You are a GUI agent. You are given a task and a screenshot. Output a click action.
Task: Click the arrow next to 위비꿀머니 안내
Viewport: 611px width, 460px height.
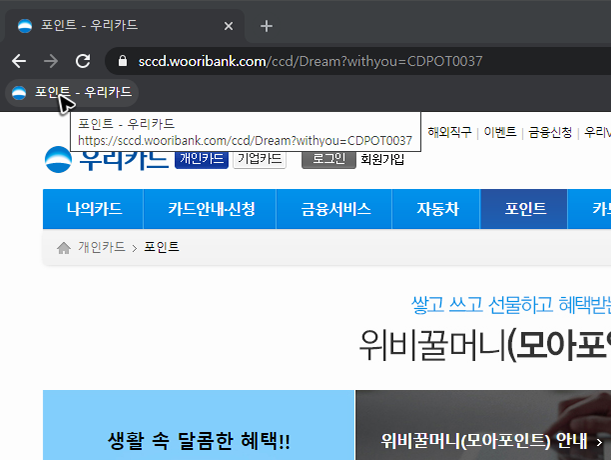[x=599, y=442]
